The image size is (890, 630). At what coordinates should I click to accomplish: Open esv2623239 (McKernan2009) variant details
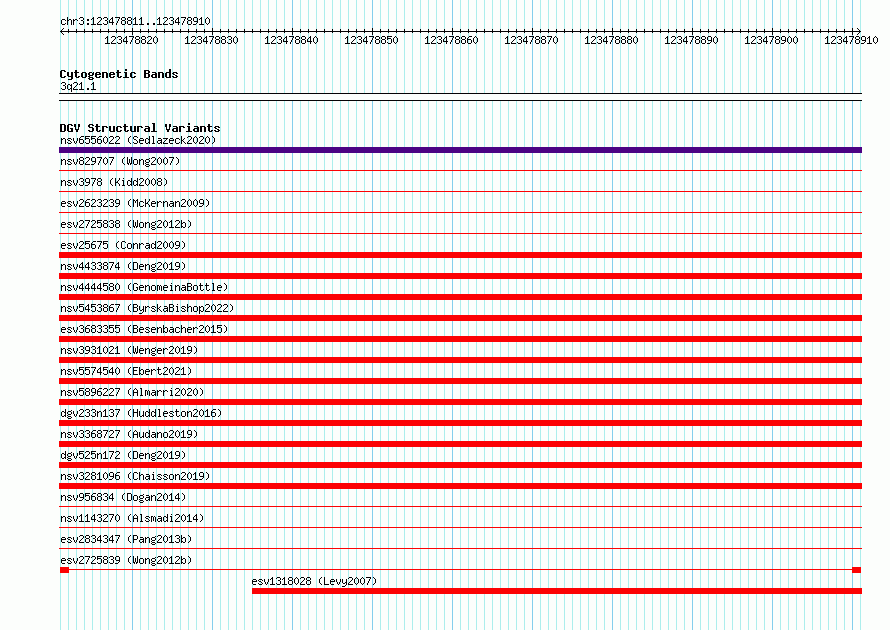135,203
